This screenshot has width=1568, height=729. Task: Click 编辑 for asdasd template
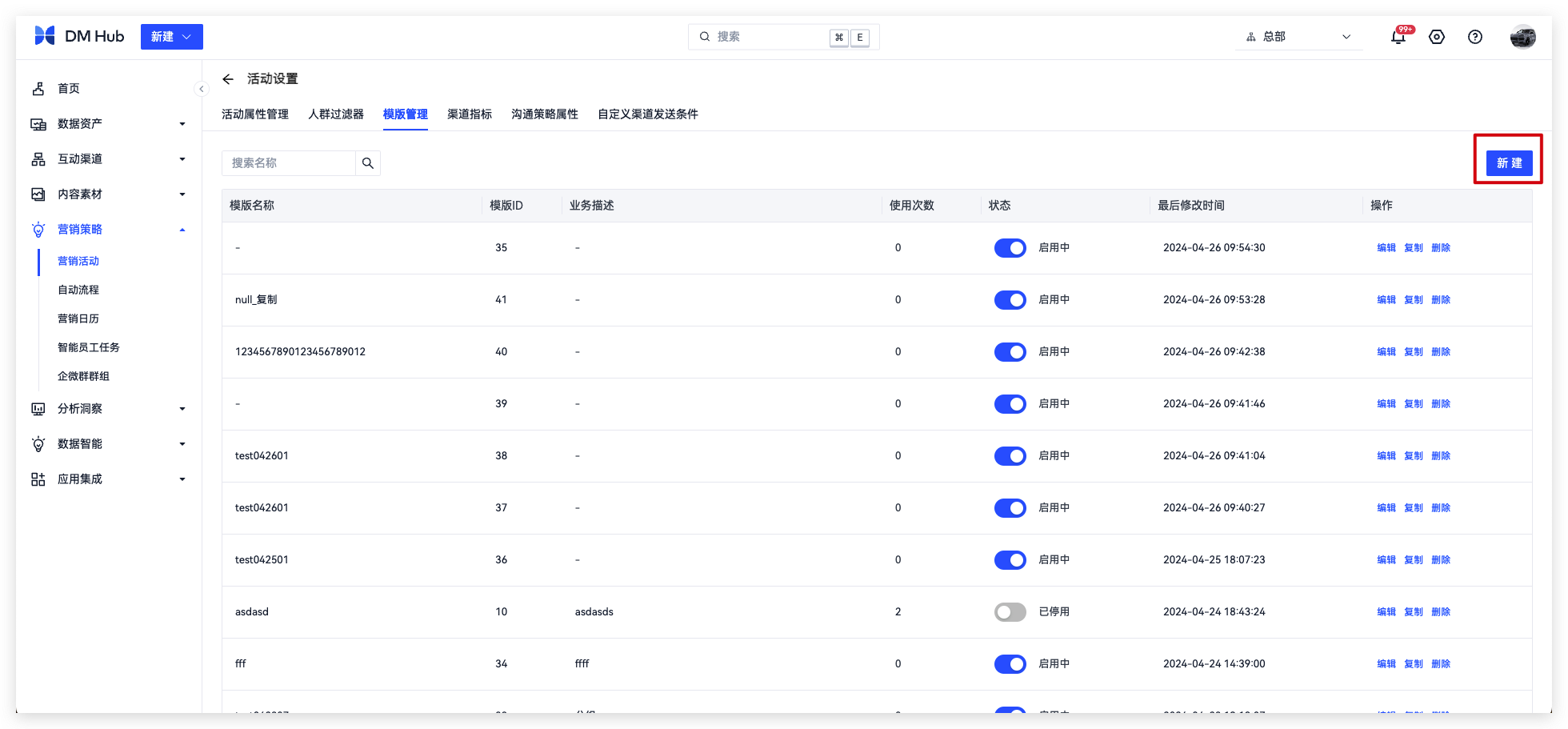point(1386,612)
